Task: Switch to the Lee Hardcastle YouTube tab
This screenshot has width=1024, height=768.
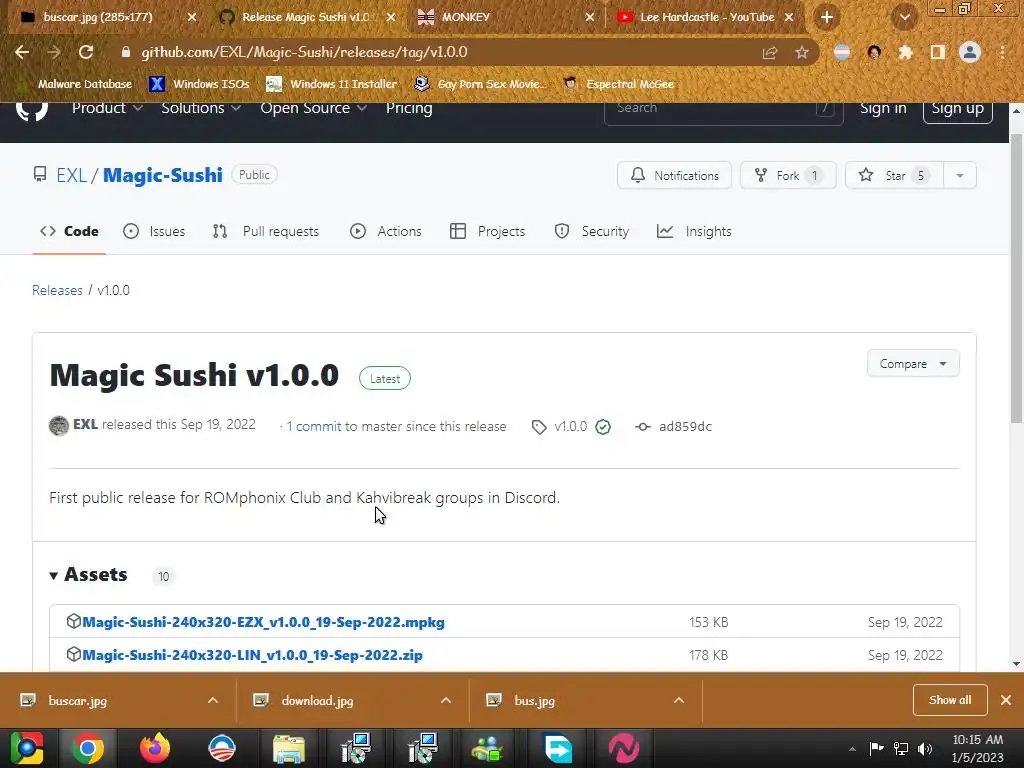Action: click(707, 18)
